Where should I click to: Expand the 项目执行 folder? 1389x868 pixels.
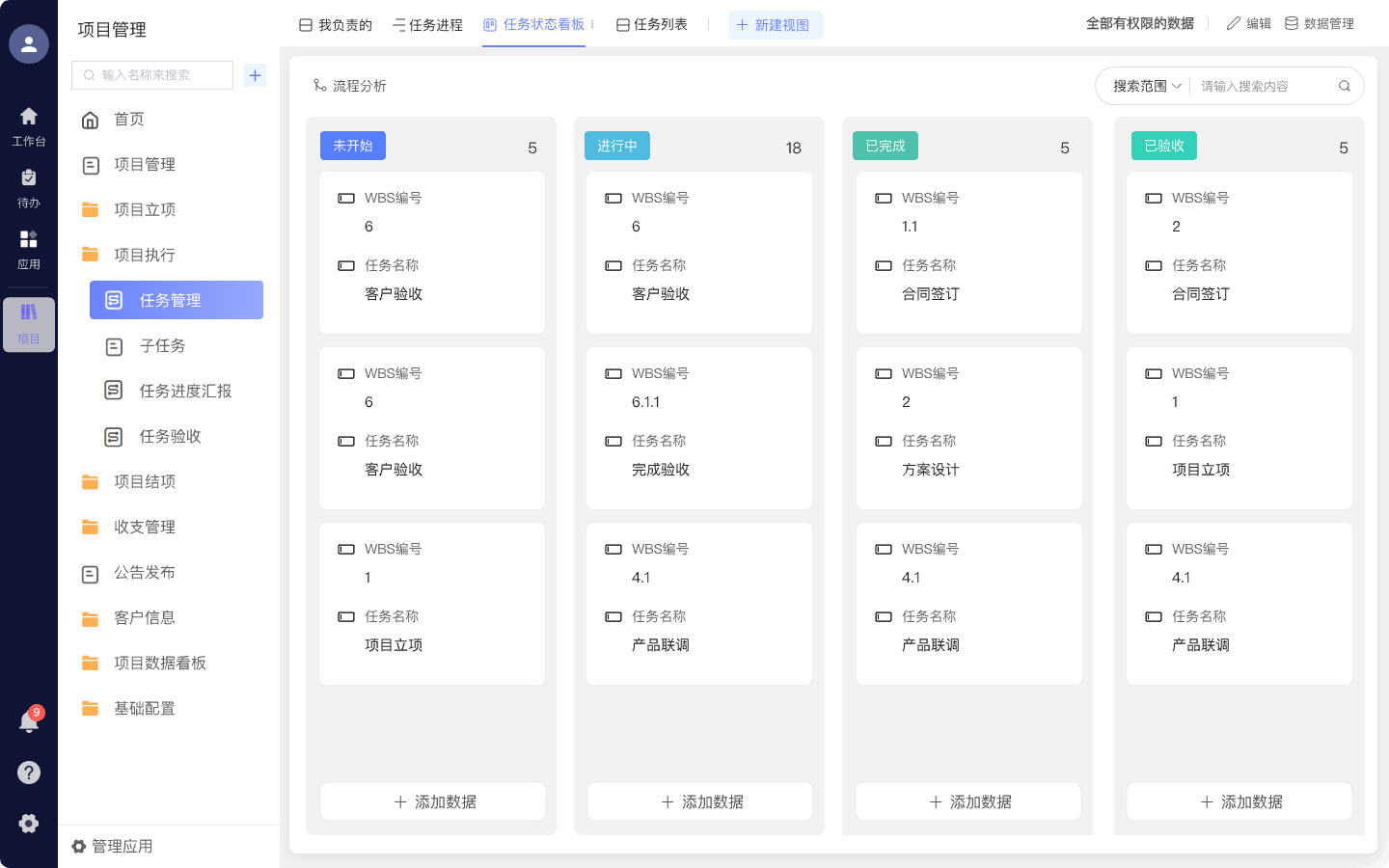click(x=145, y=255)
